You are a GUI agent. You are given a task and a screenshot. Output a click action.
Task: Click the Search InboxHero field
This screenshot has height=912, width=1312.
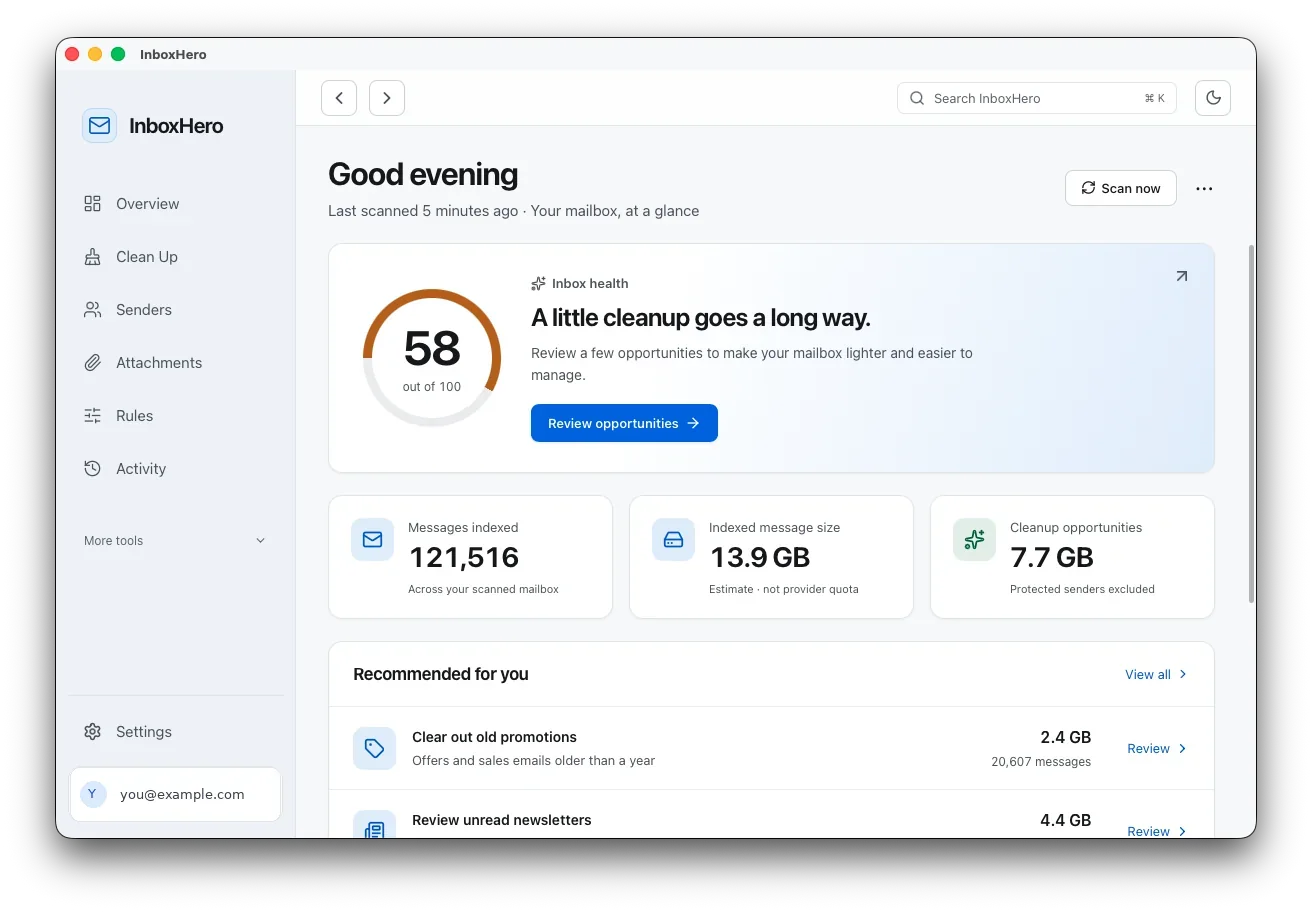[1036, 98]
